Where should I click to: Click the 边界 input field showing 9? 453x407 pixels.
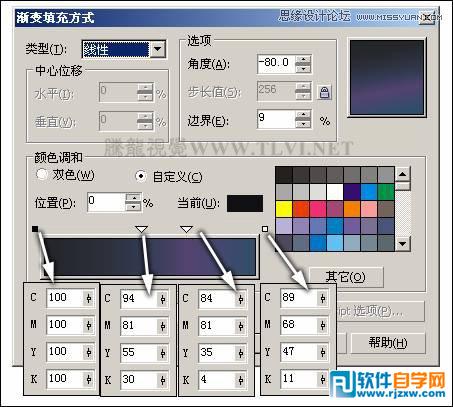tap(276, 119)
